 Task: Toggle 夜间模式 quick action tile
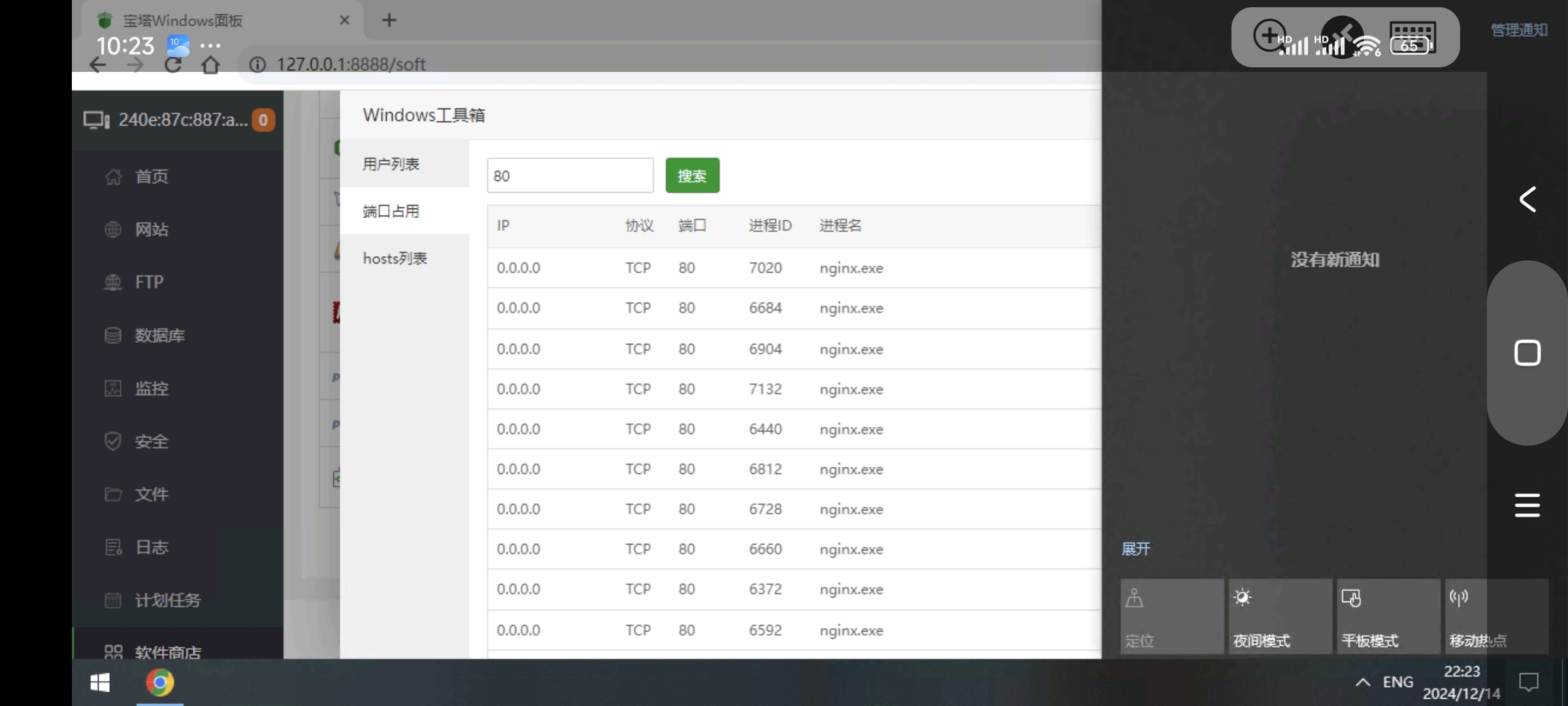[1281, 616]
